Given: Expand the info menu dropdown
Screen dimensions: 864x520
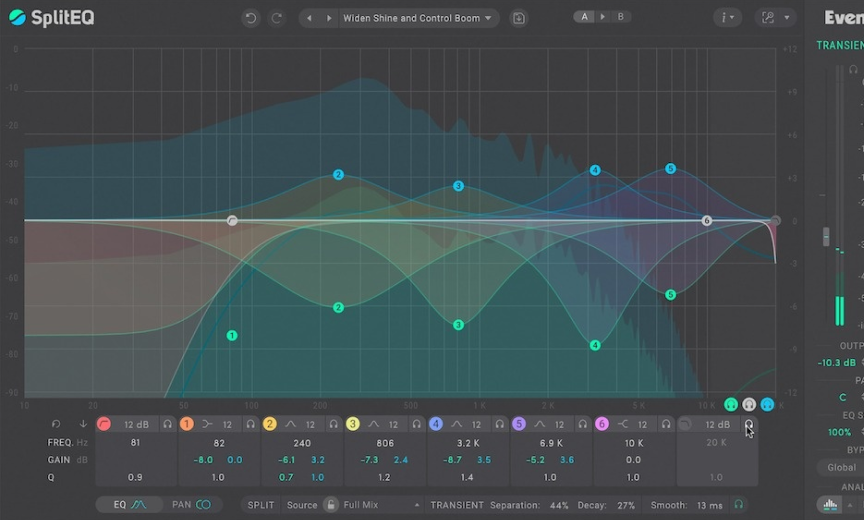Looking at the screenshot, I should tap(727, 18).
